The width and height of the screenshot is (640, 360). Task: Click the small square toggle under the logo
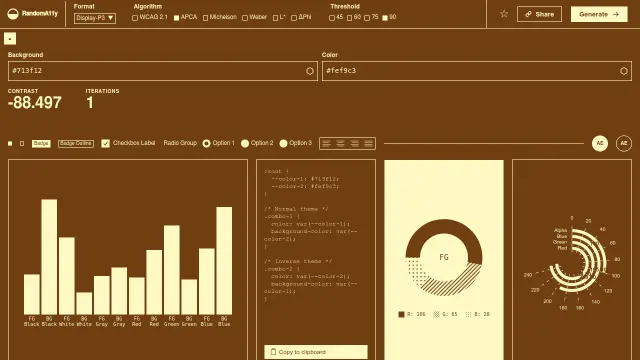10,39
